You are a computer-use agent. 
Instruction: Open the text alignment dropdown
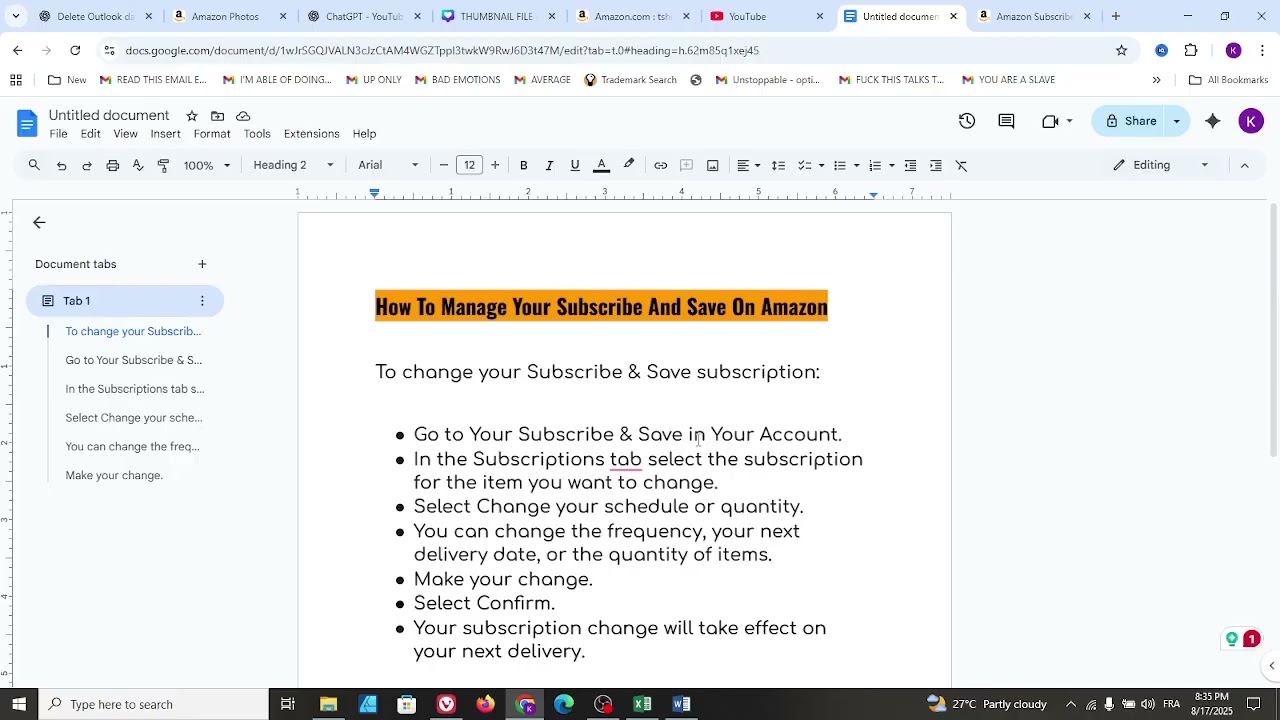coord(749,165)
